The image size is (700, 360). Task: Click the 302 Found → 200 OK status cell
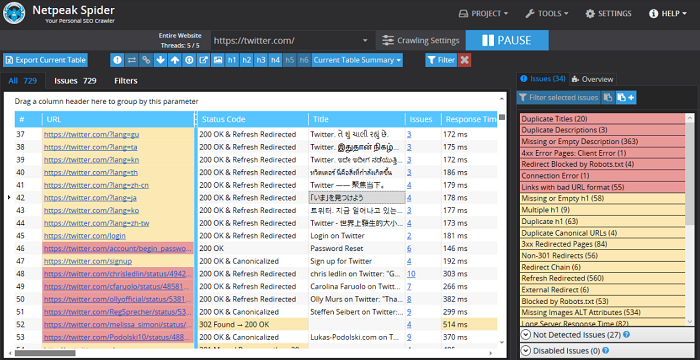point(253,325)
